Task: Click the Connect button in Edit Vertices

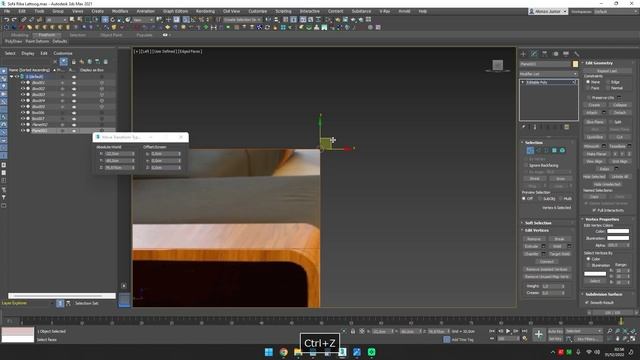Action: click(547, 261)
